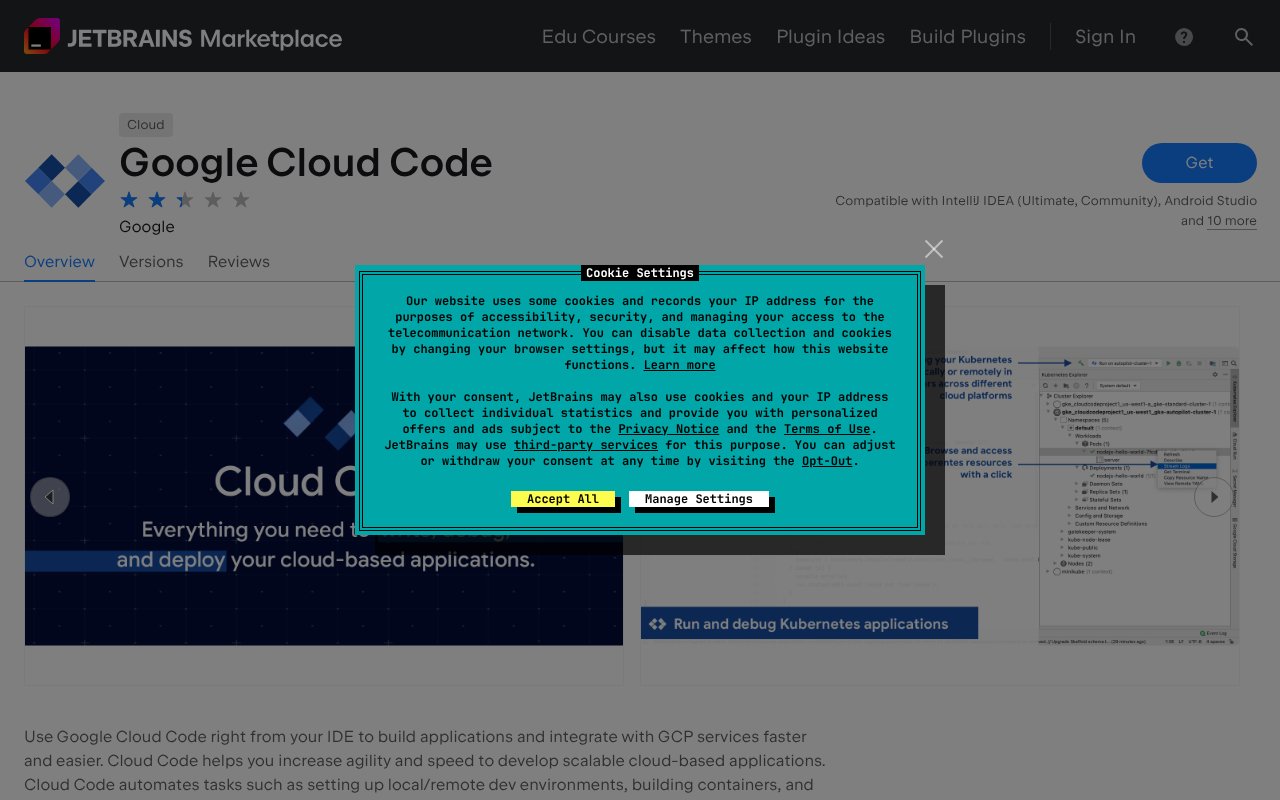Show previous screenshot with left arrow
The width and height of the screenshot is (1280, 800).
pyautogui.click(x=50, y=496)
